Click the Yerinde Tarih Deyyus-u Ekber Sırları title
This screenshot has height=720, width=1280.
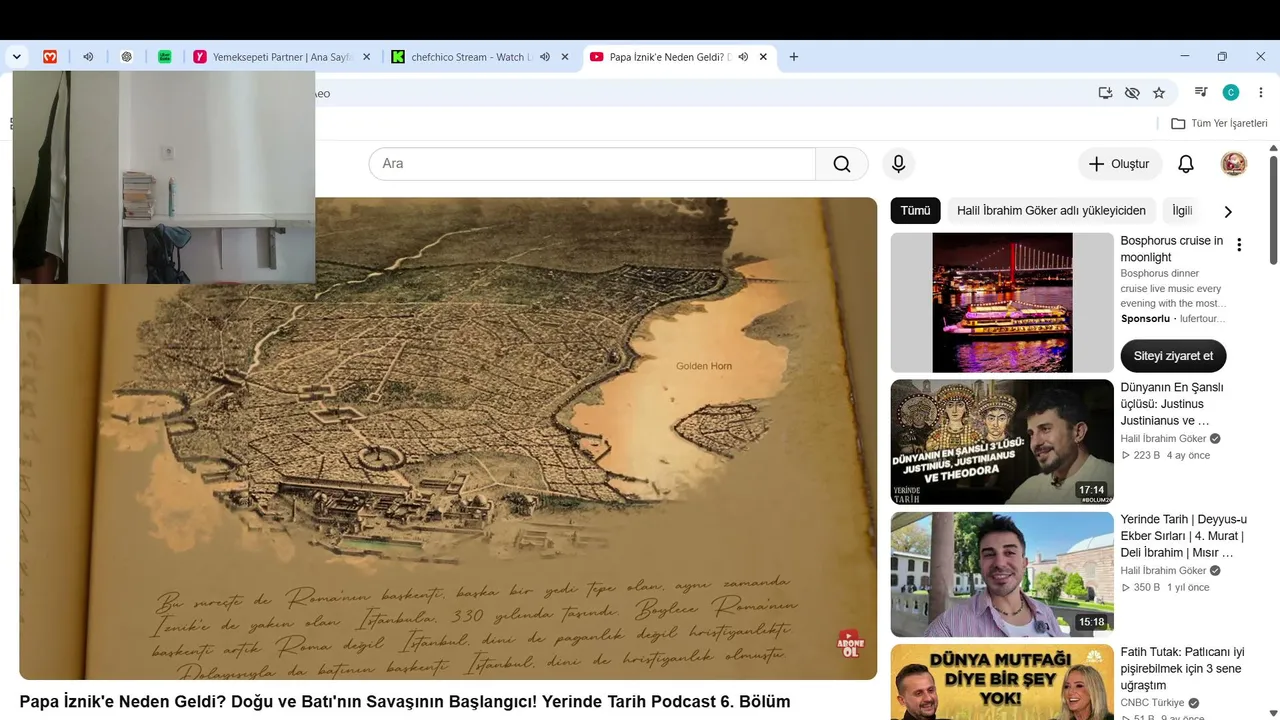click(x=1184, y=536)
